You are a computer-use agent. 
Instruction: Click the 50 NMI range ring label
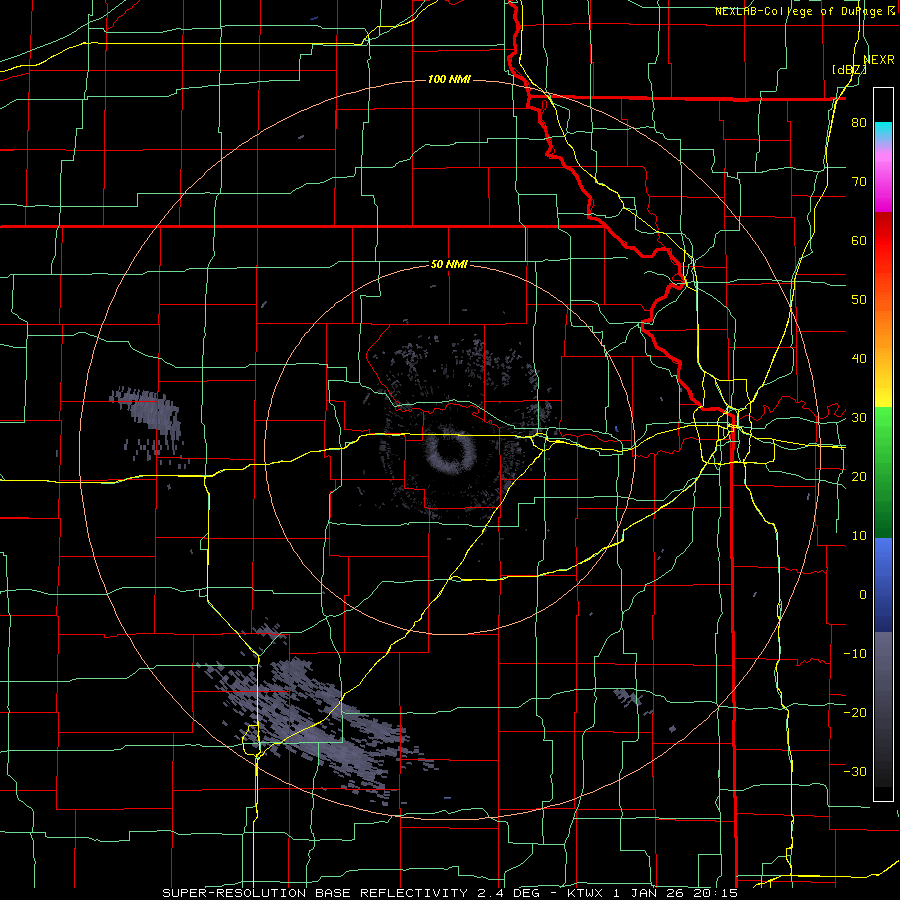pos(449,265)
